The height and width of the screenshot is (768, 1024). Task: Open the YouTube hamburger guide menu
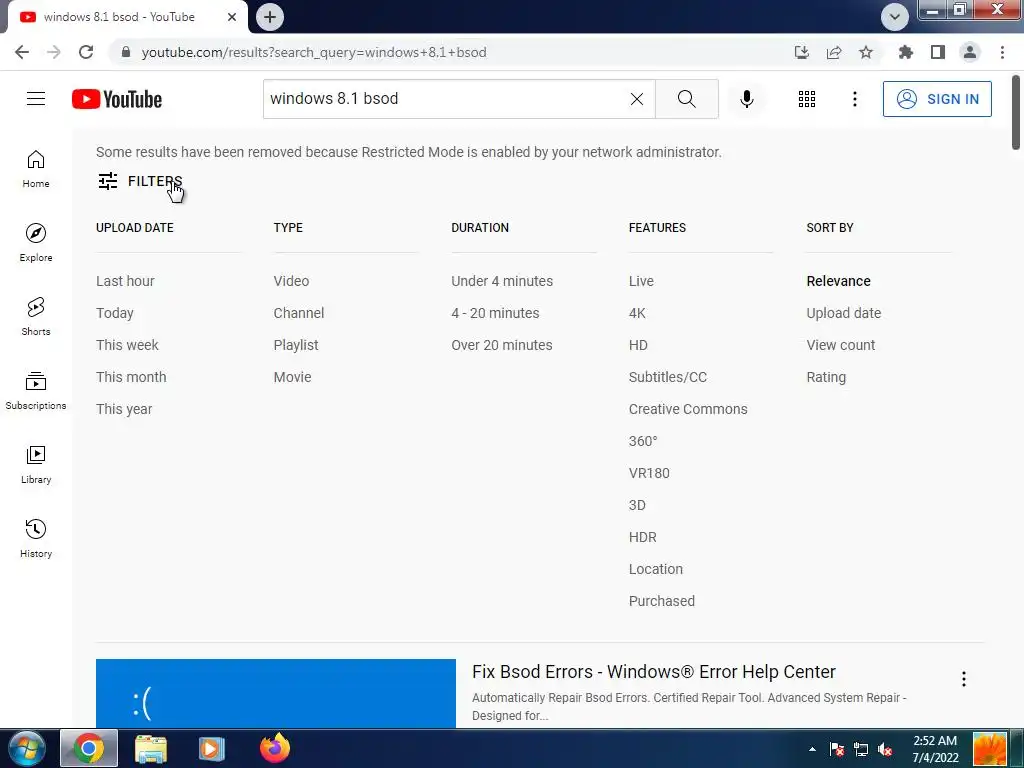36,99
